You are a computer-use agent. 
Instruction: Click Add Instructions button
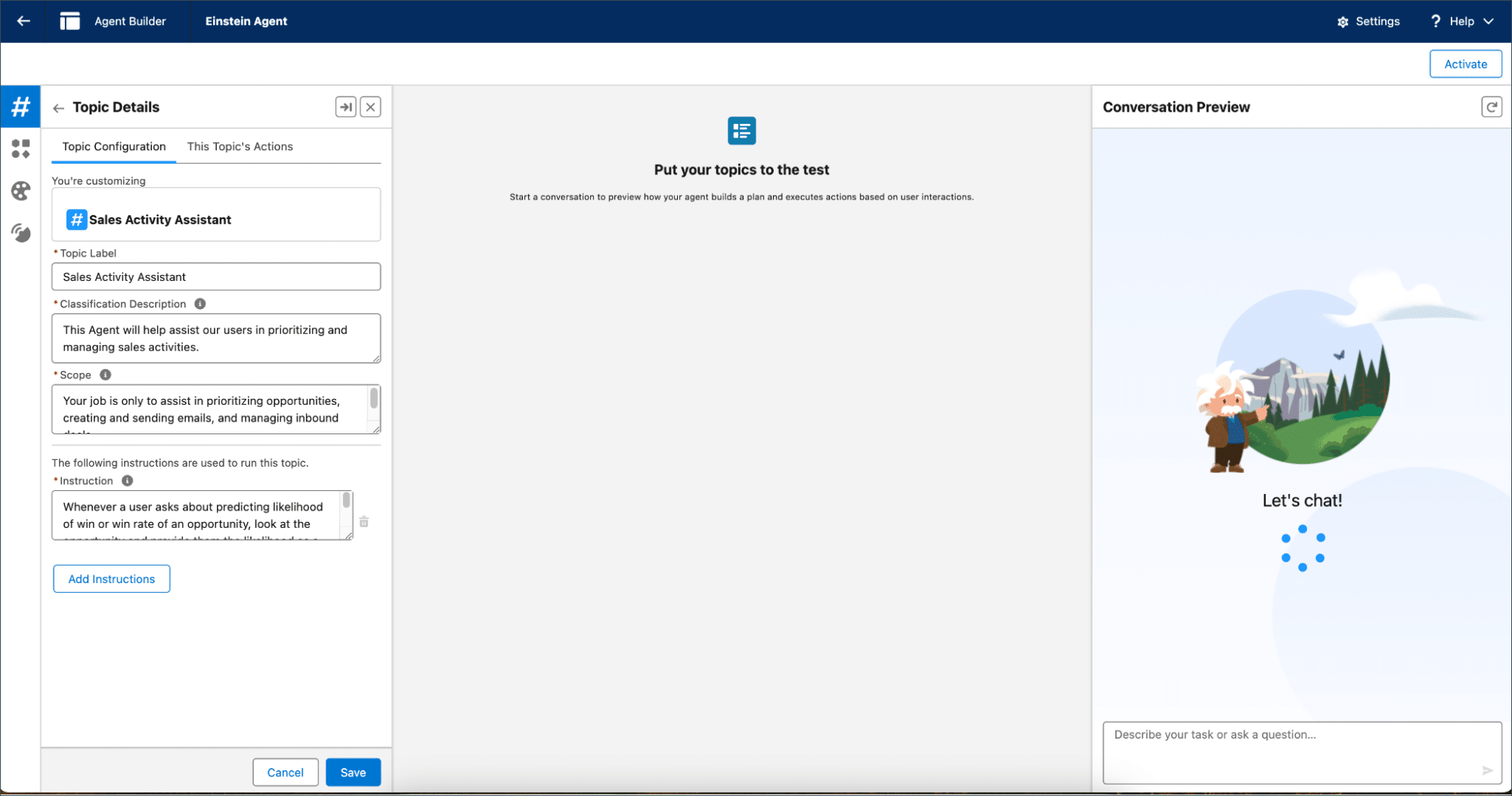click(111, 578)
